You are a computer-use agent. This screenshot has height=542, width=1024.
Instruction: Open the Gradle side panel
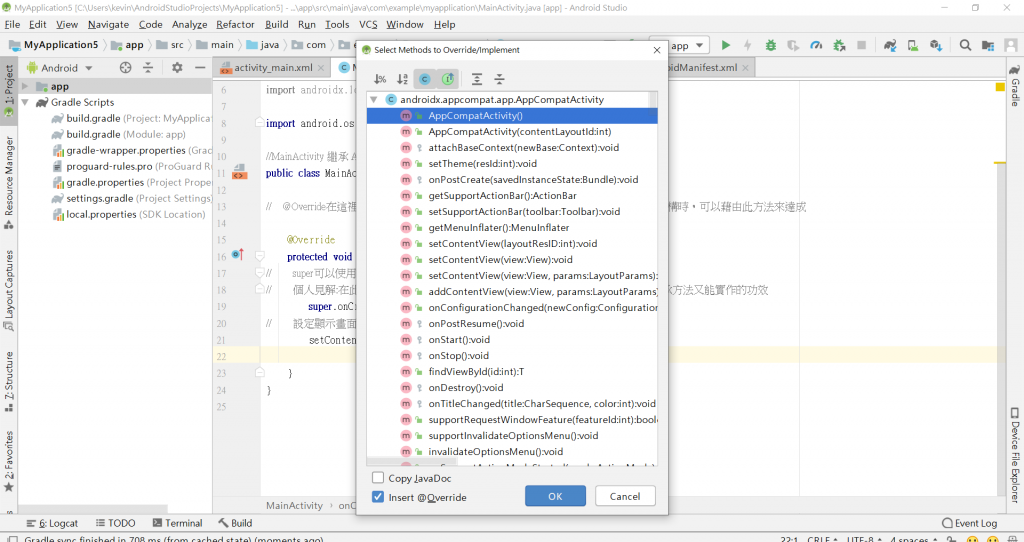[1014, 86]
